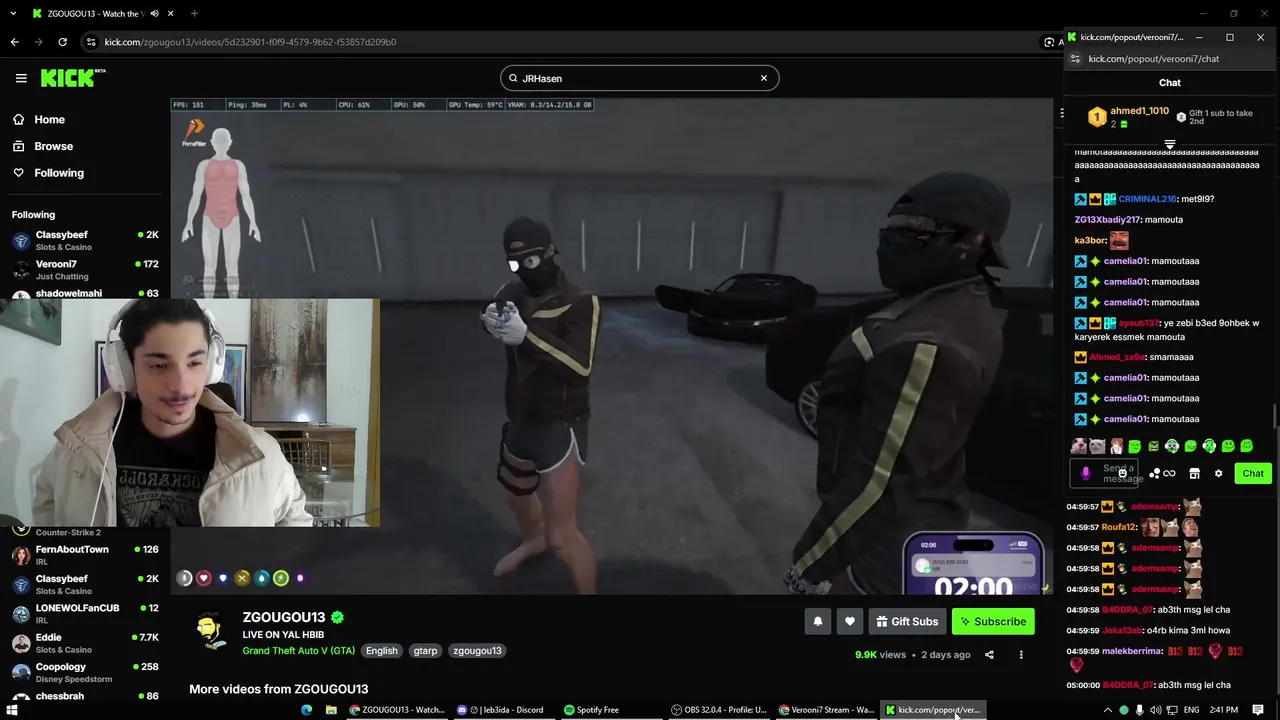Pick the last green smiley emote
The image size is (1280, 720).
coord(1246,446)
